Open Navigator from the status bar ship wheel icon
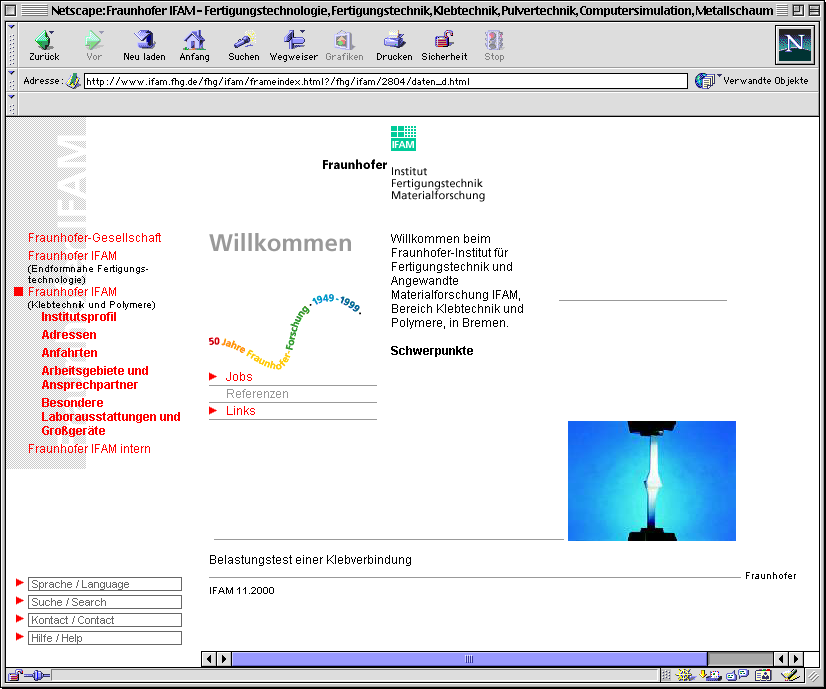This screenshot has height=689, width=826. [685, 675]
